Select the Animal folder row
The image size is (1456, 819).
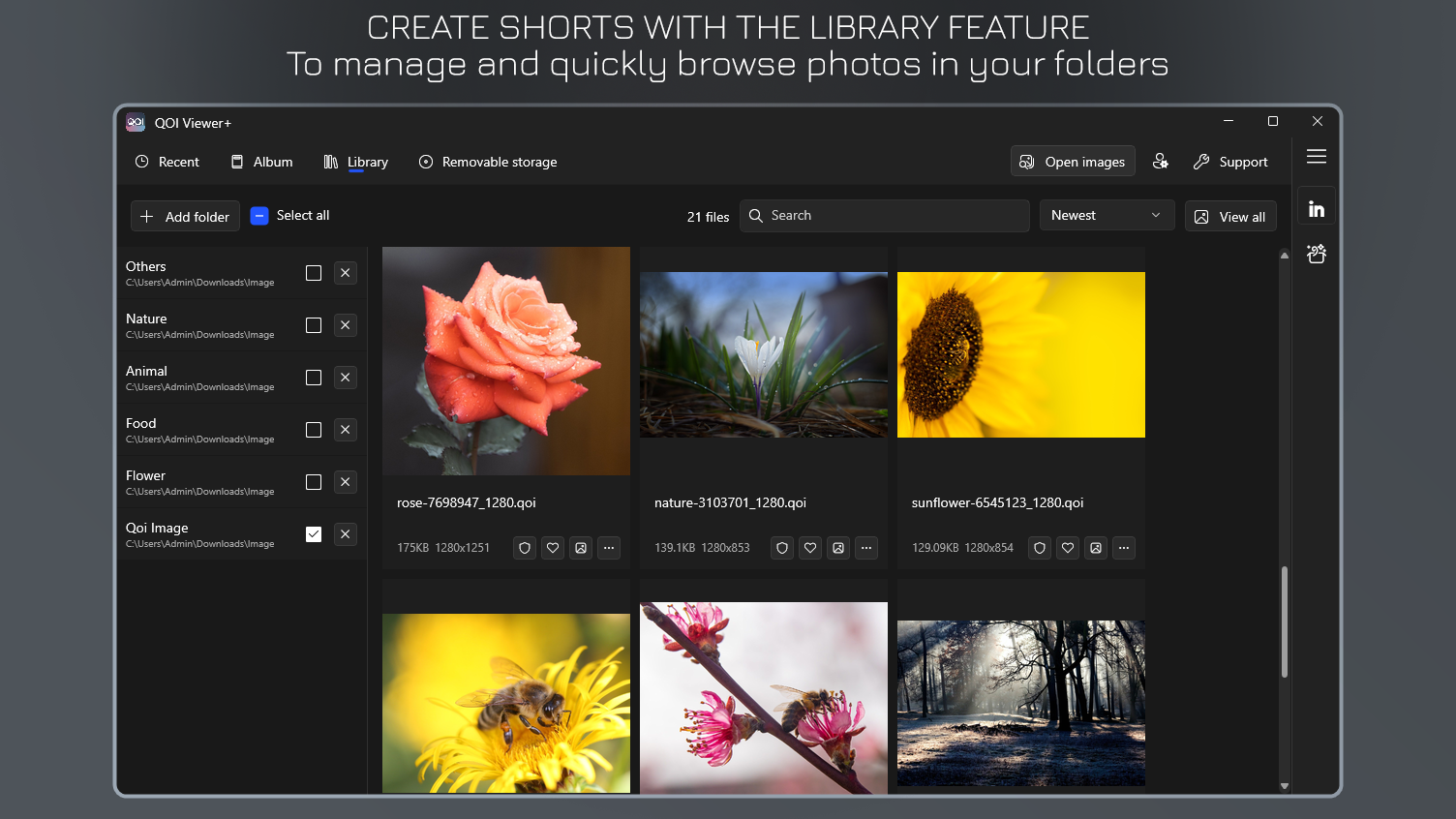coord(241,378)
